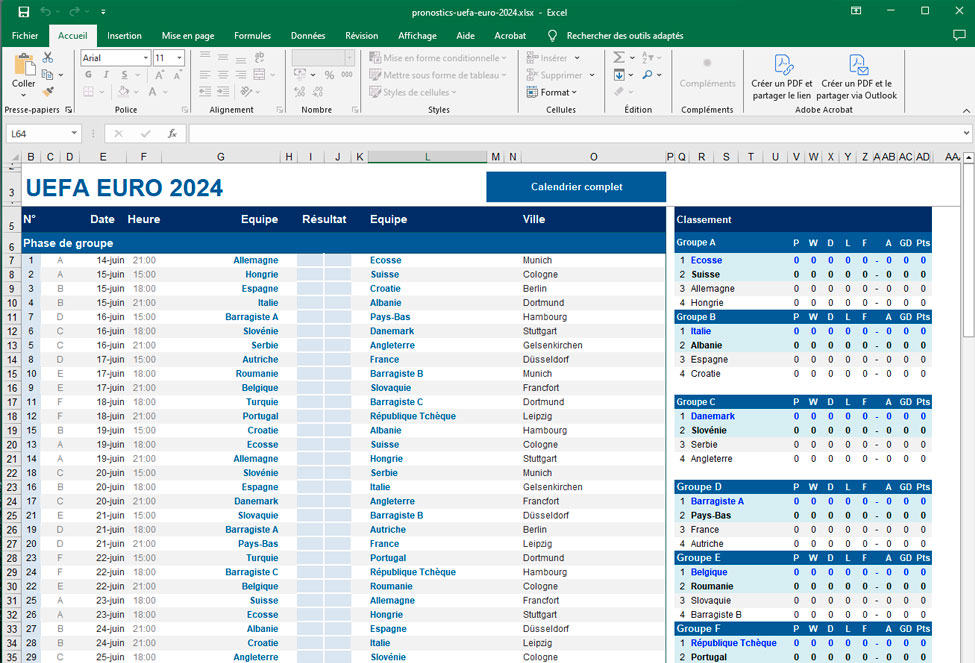Open Styles de cellules dropdown
Viewport: 975px width, 663px height.
414,92
